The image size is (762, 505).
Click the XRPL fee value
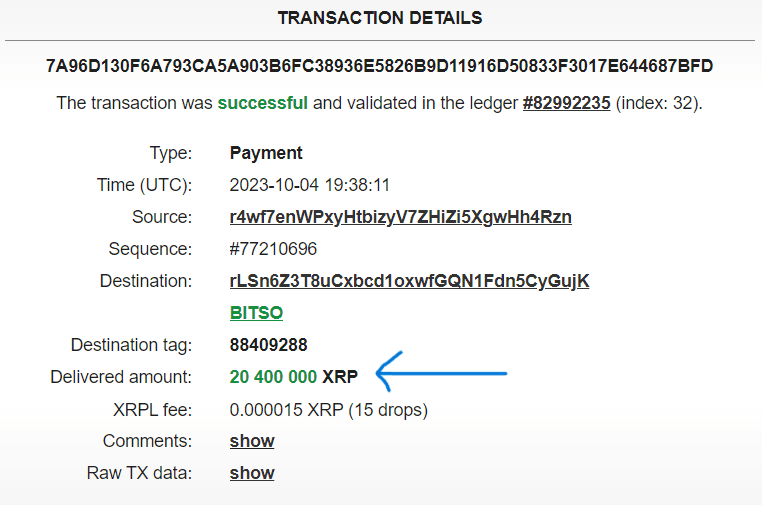pyautogui.click(x=329, y=410)
